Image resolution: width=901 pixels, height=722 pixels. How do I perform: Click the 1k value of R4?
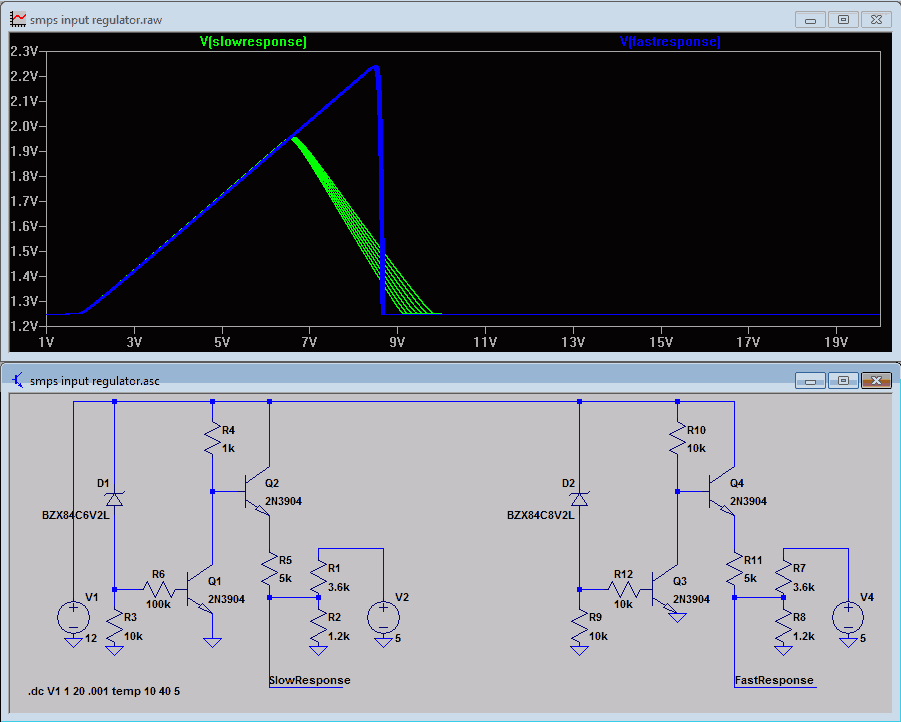(228, 448)
